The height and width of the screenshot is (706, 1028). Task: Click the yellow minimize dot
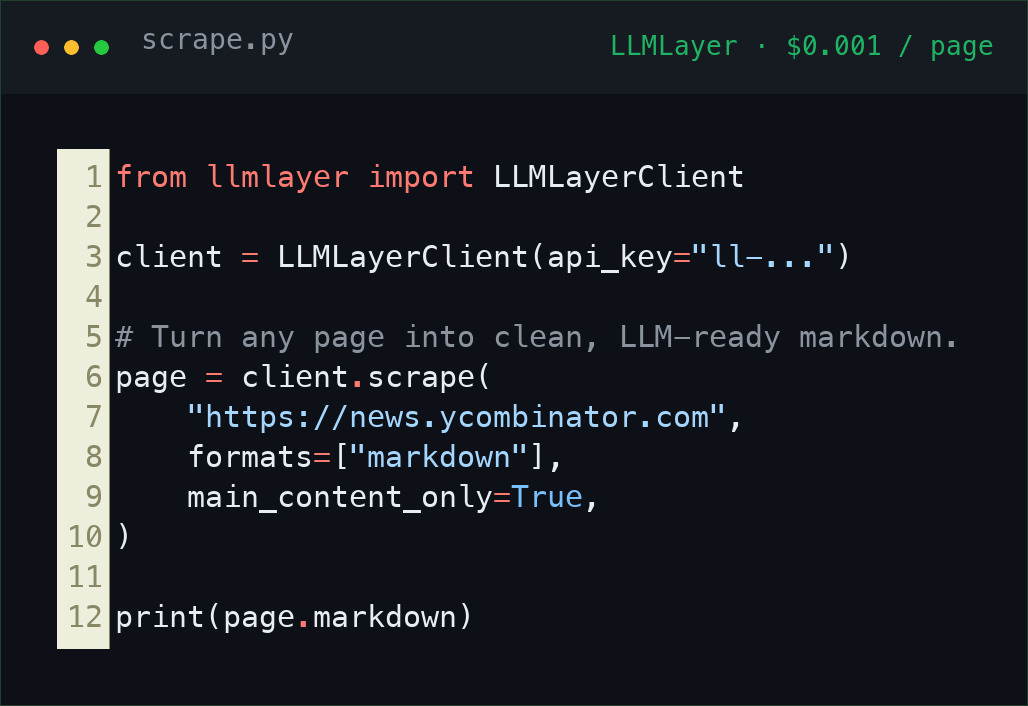[x=71, y=47]
